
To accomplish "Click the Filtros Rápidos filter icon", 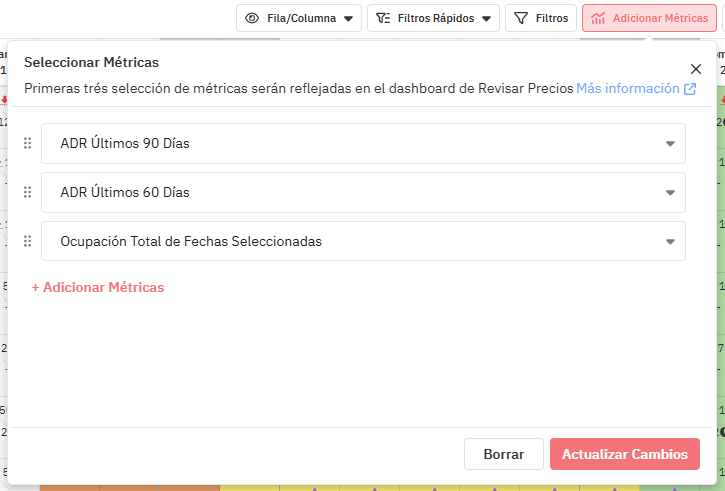I will coord(383,18).
